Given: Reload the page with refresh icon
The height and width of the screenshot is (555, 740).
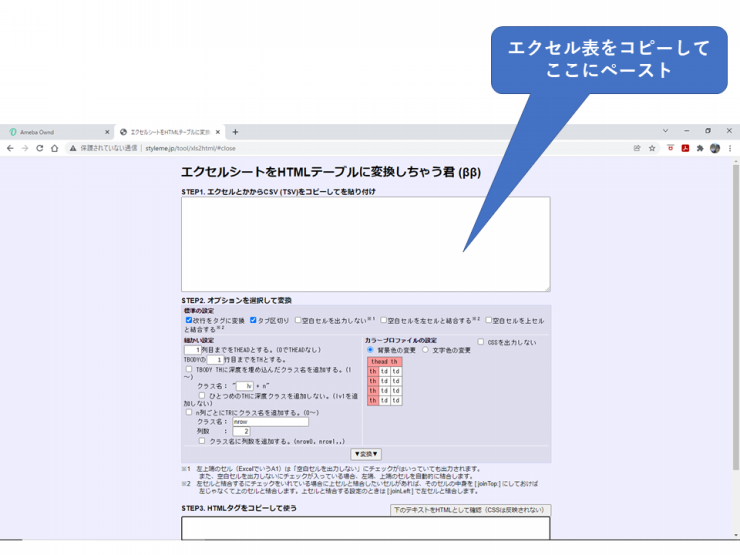Looking at the screenshot, I should point(40,148).
